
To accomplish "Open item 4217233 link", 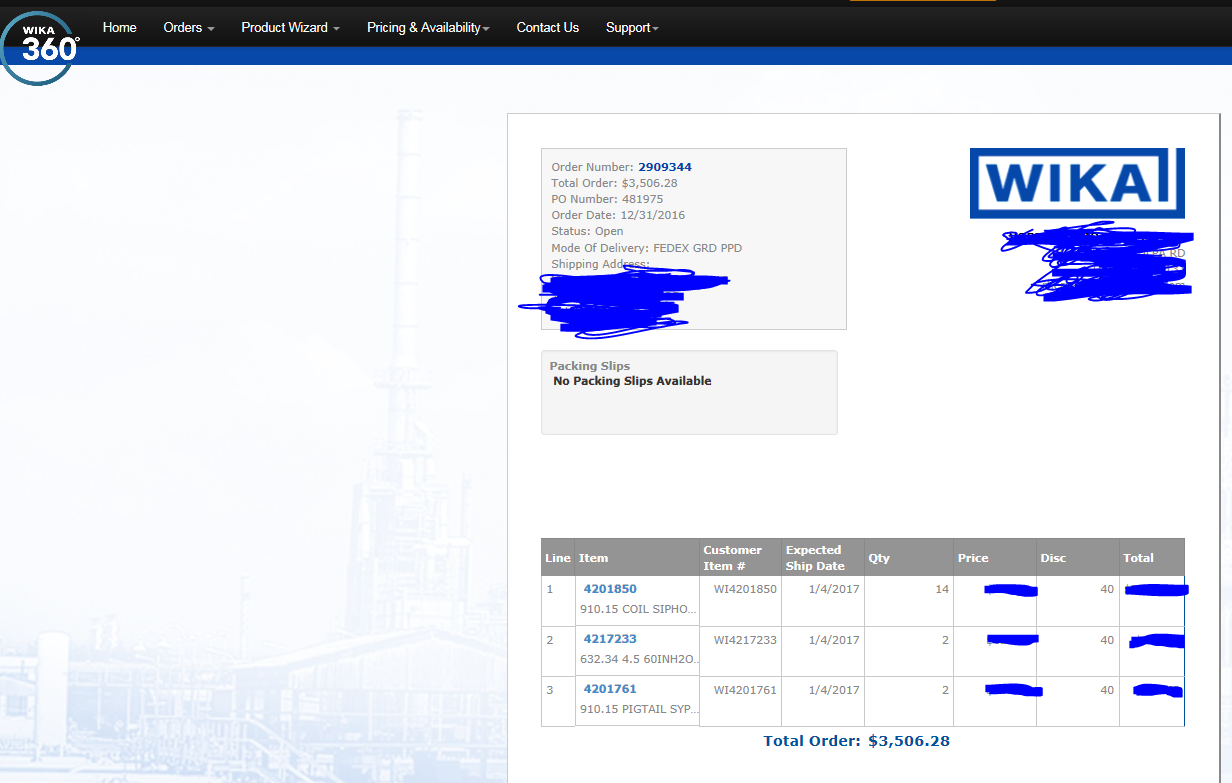I will [610, 639].
